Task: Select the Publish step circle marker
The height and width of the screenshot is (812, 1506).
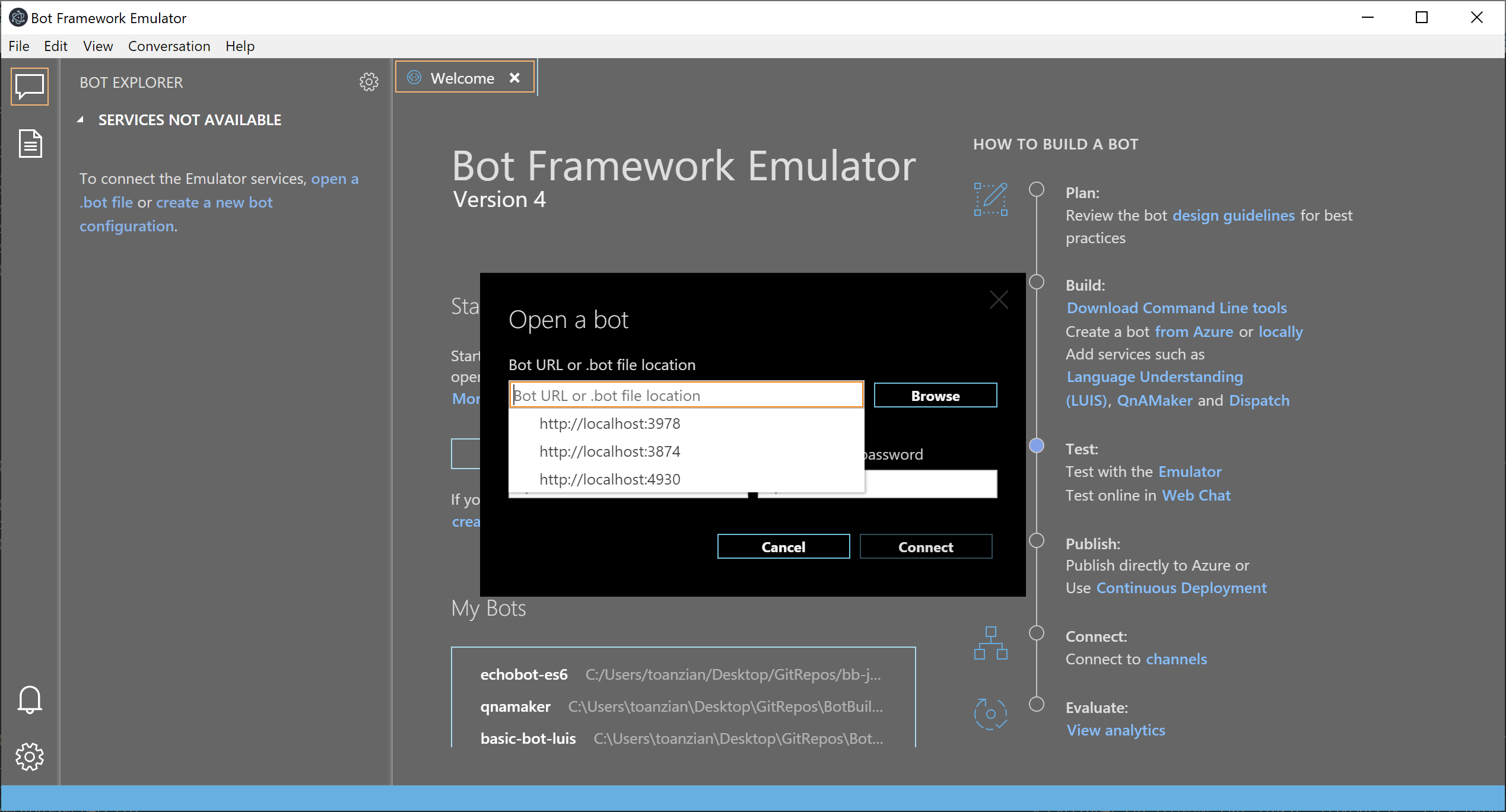Action: [x=1037, y=540]
